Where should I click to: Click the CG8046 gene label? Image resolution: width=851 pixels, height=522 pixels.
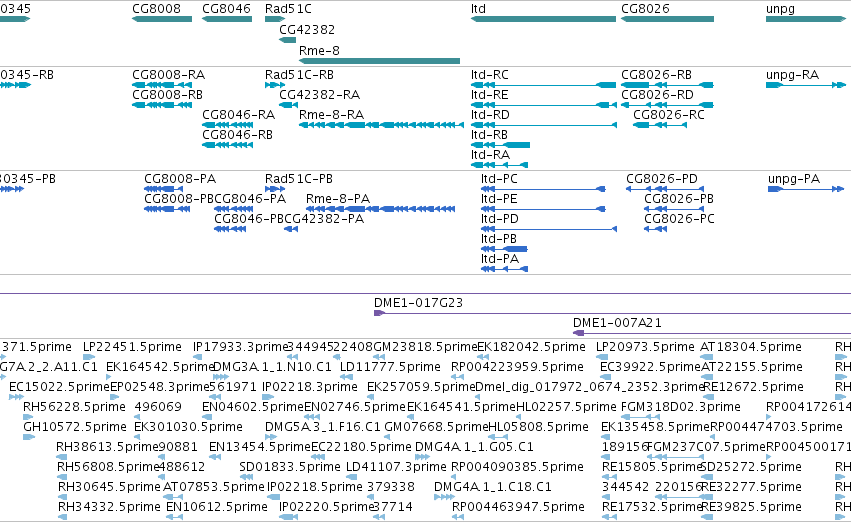click(226, 9)
